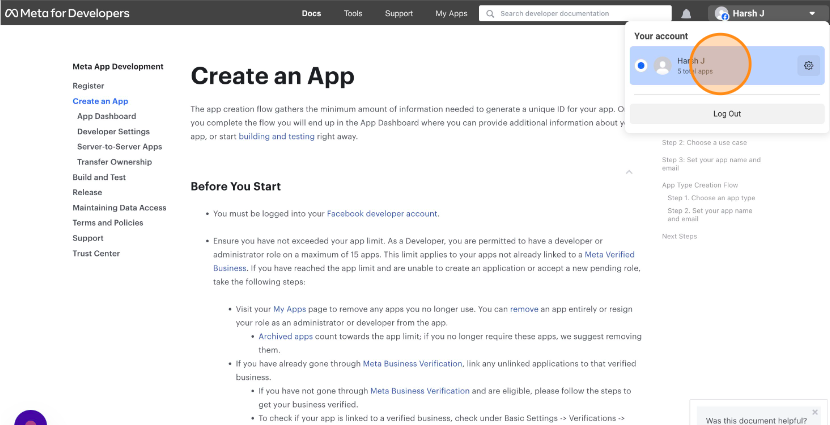Follow the My Apps link in article
Image resolution: width=830 pixels, height=425 pixels.
(290, 309)
